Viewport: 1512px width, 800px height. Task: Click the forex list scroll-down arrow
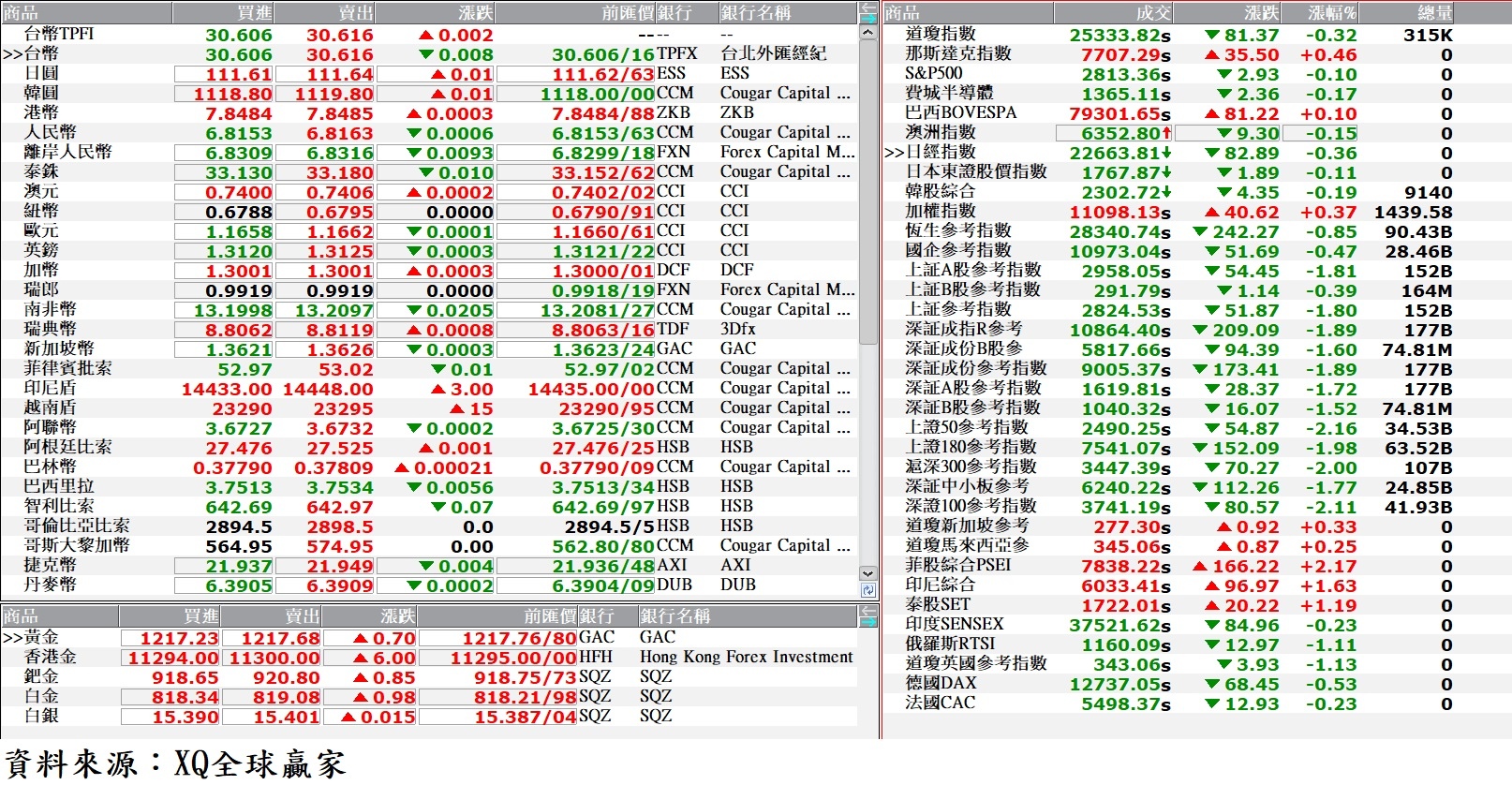pos(867,573)
